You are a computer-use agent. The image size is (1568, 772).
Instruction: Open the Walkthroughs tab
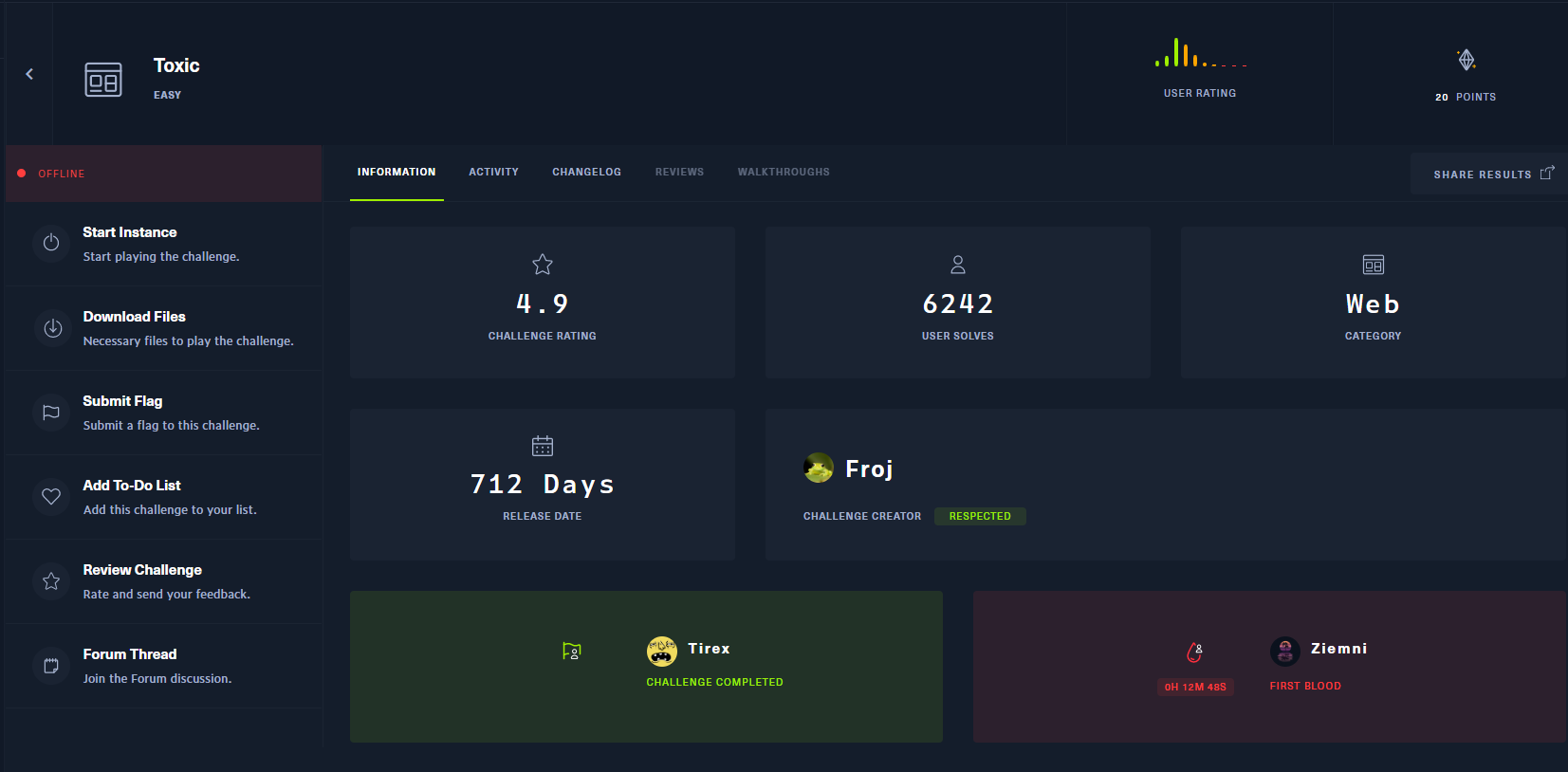pyautogui.click(x=784, y=172)
